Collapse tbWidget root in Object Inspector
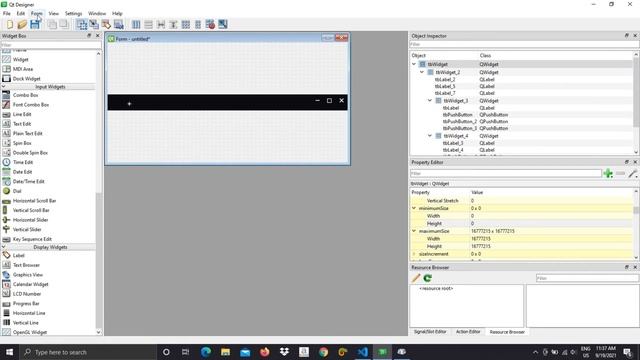The image size is (640, 360). tap(414, 64)
